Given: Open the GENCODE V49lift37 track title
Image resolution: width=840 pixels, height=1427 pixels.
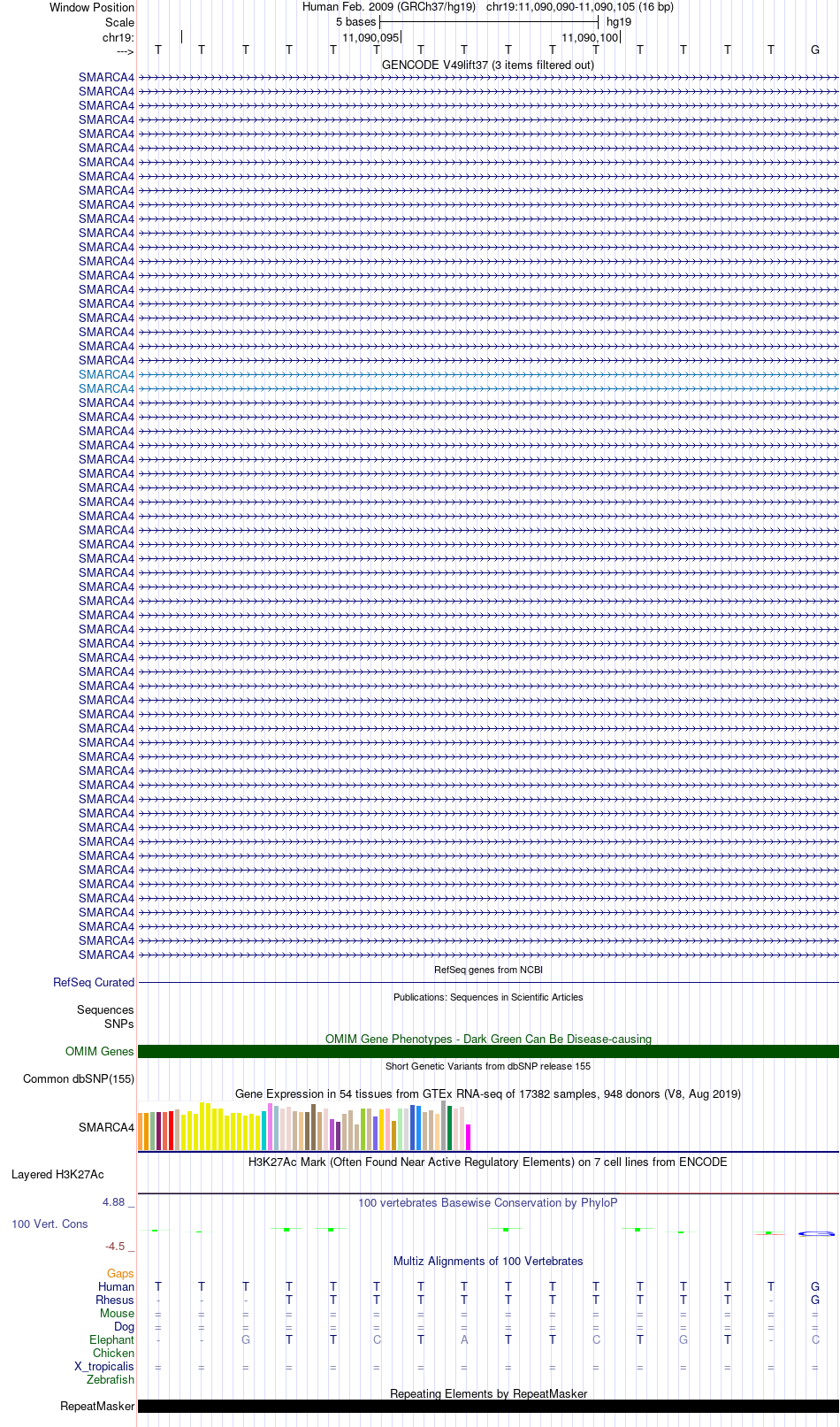Looking at the screenshot, I should point(488,65).
